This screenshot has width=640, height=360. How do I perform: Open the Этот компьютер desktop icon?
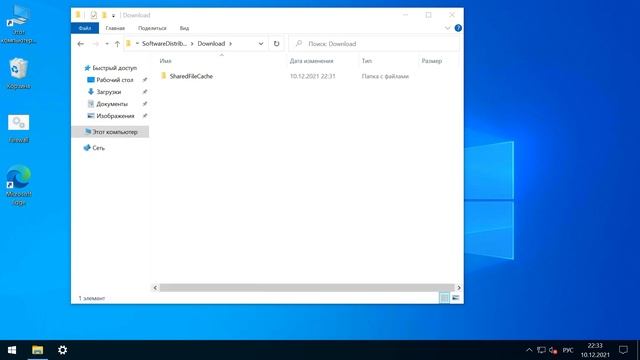pyautogui.click(x=18, y=24)
